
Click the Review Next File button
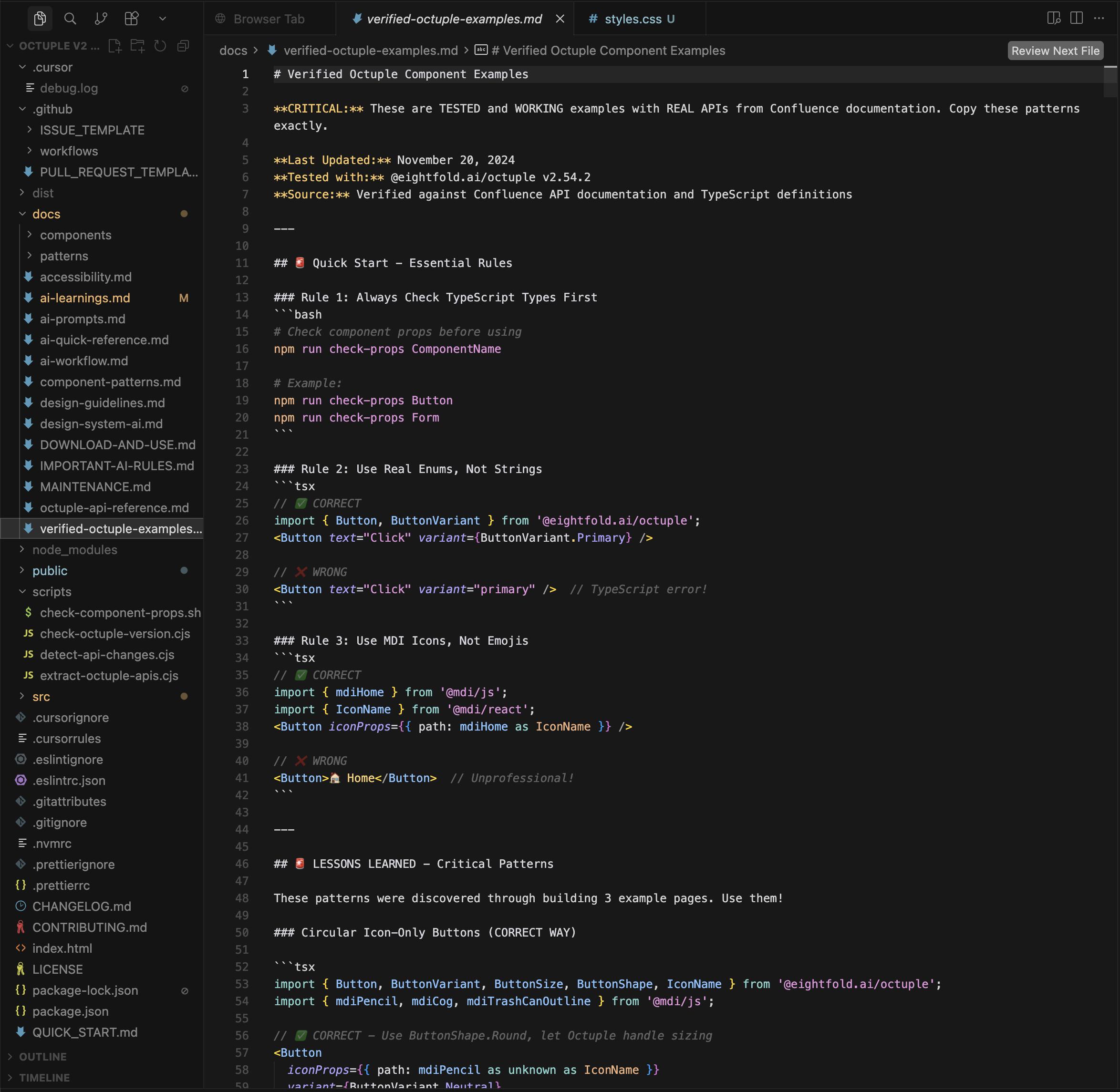point(1055,51)
